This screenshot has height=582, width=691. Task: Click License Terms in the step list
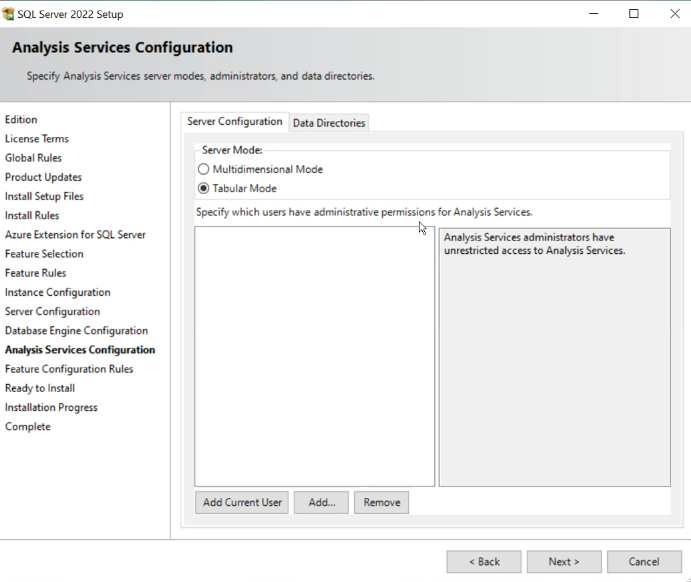tap(37, 139)
